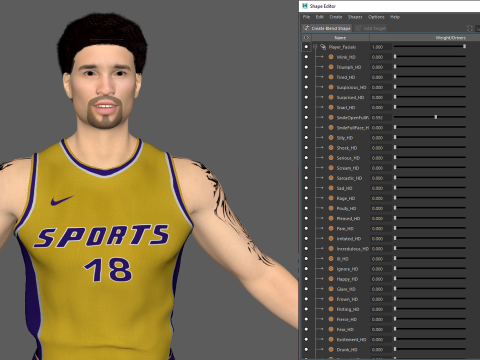Toggle visibility dot for Ignore_HD

pyautogui.click(x=306, y=269)
